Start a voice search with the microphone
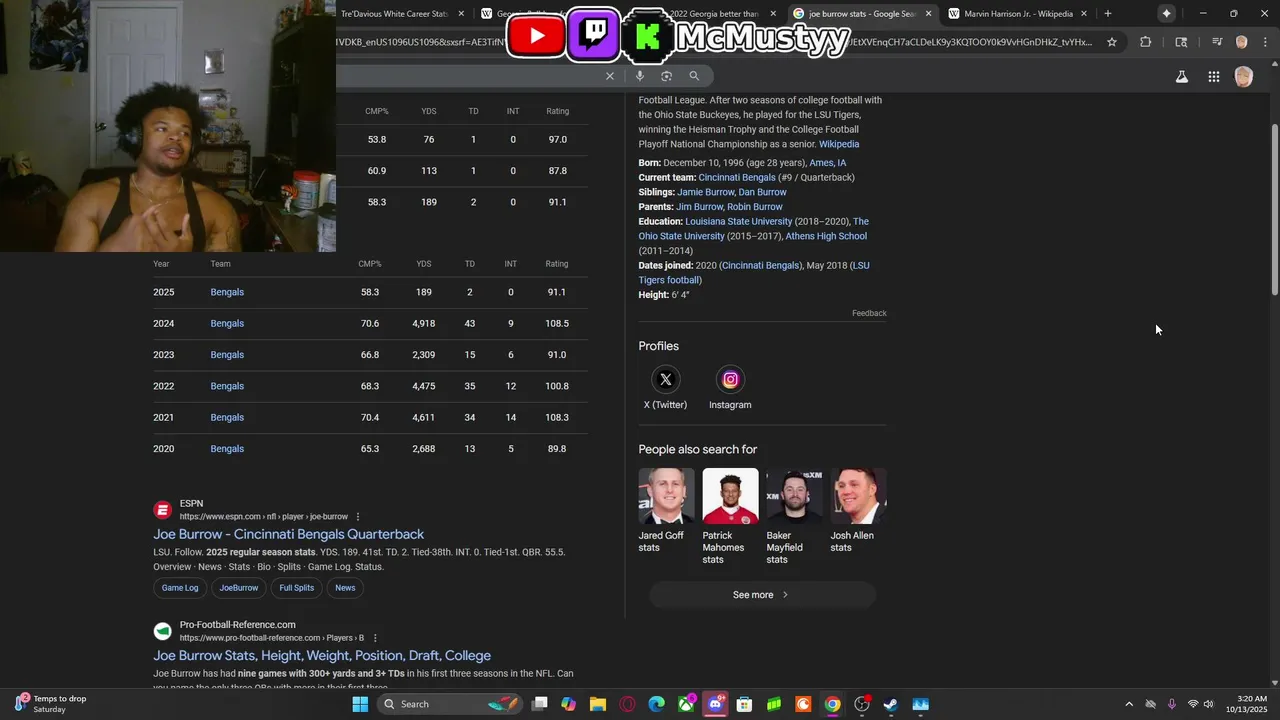 [x=640, y=76]
